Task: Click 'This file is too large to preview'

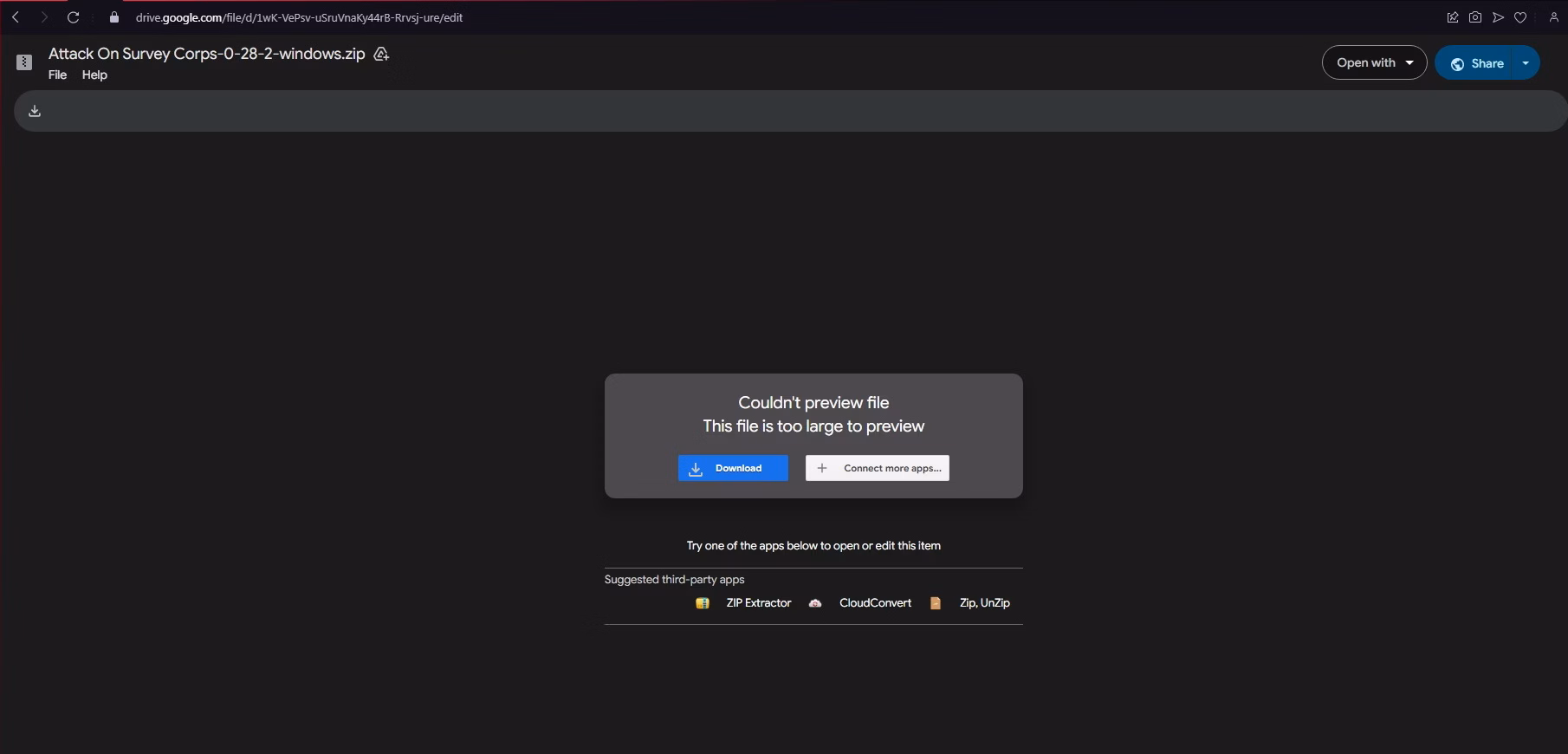Action: (813, 426)
